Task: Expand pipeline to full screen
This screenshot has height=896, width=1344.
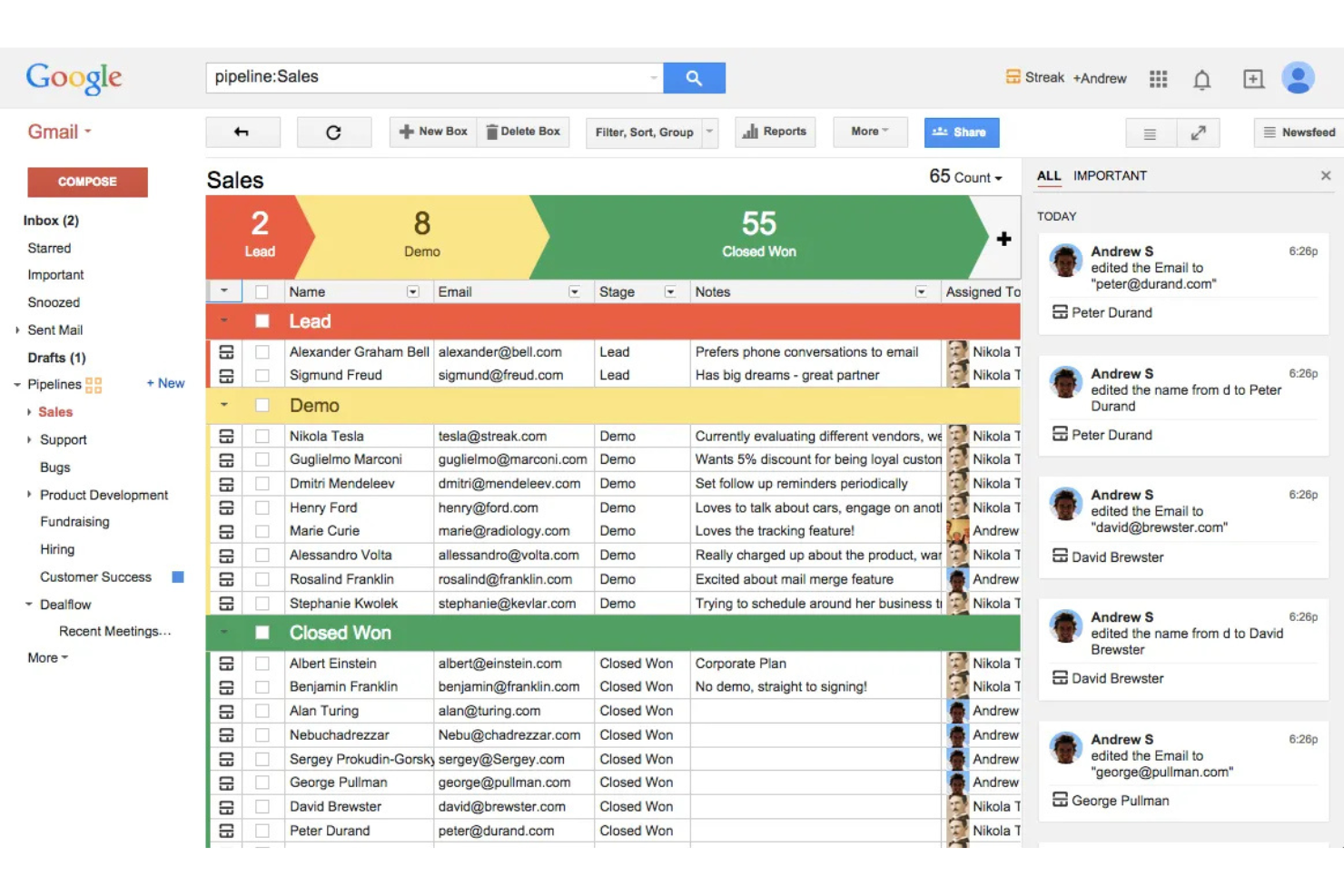Action: click(1198, 133)
